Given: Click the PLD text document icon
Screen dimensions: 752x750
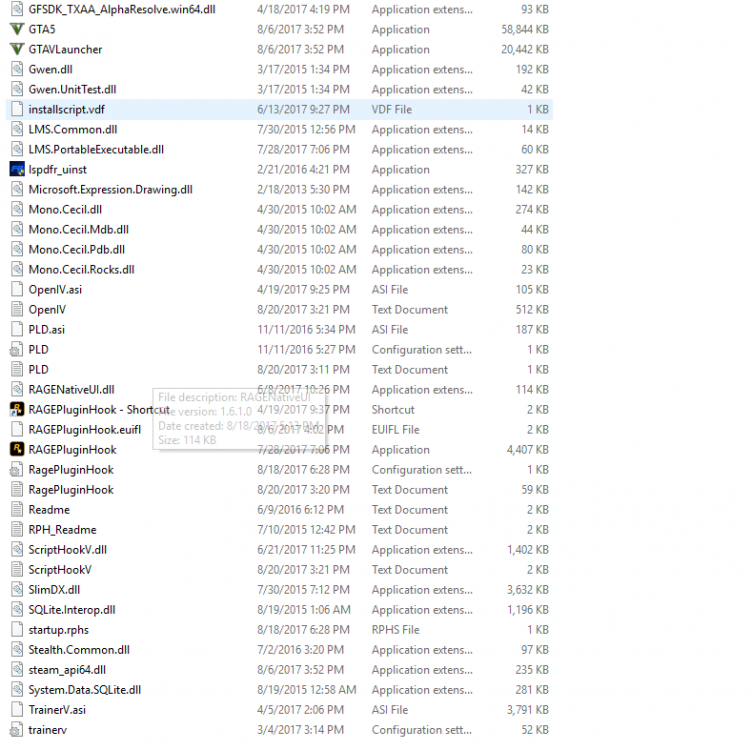Looking at the screenshot, I should pos(17,369).
